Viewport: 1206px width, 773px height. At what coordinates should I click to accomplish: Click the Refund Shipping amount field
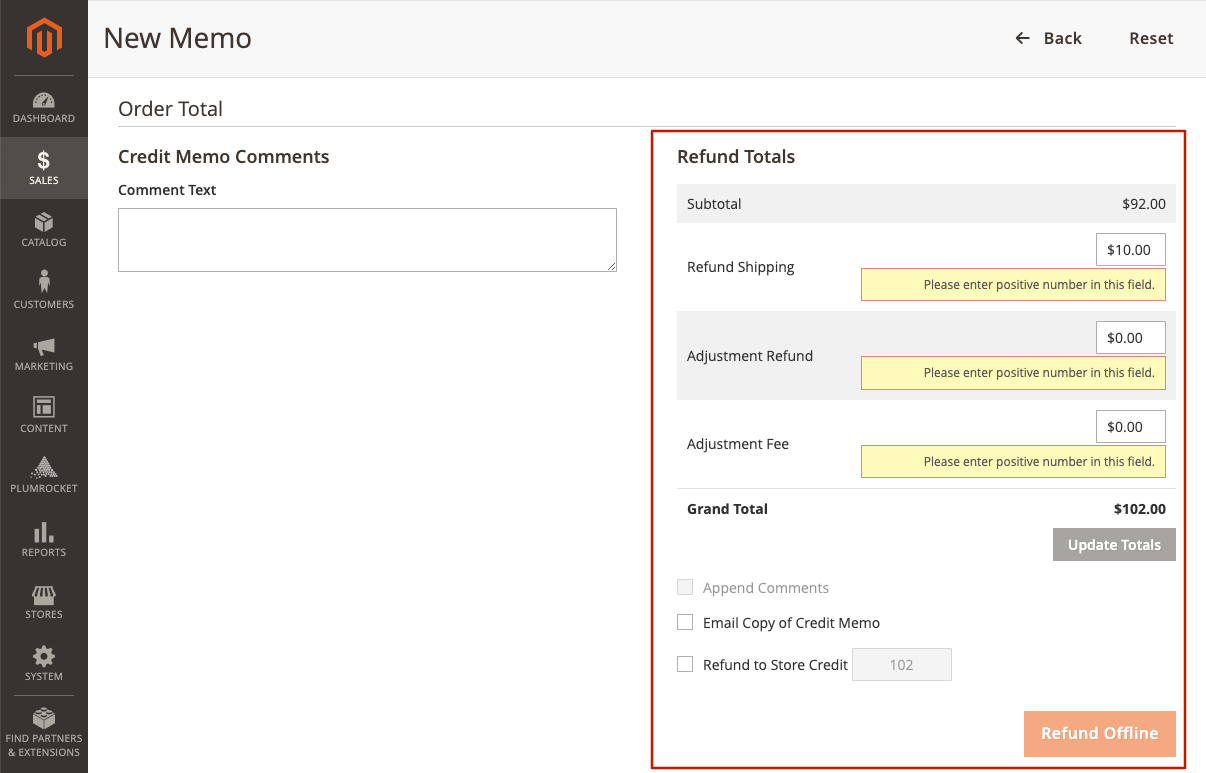pos(1130,250)
